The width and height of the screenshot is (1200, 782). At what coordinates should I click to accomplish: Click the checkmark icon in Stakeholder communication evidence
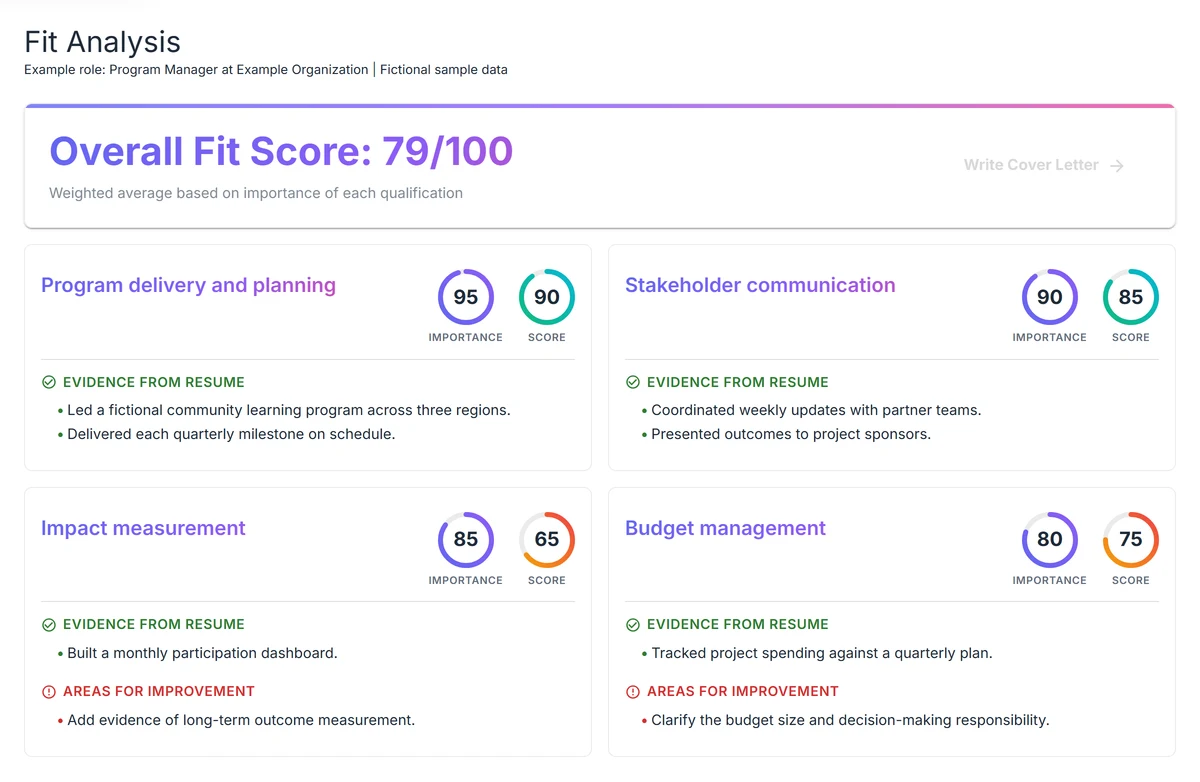pyautogui.click(x=632, y=382)
